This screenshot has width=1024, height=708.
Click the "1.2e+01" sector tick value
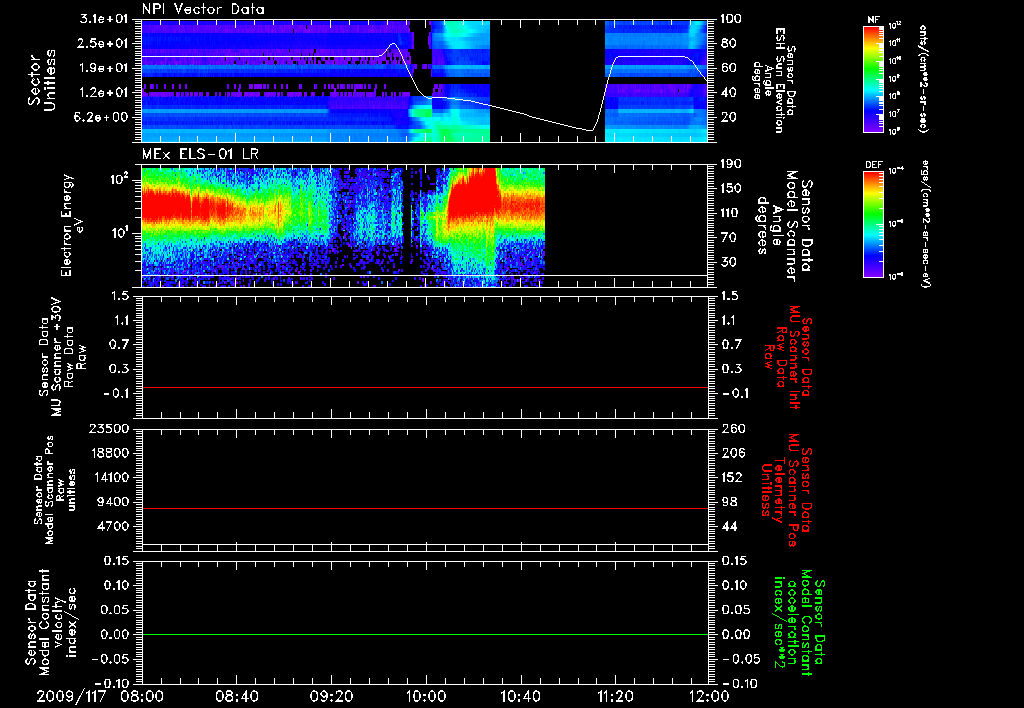(104, 93)
